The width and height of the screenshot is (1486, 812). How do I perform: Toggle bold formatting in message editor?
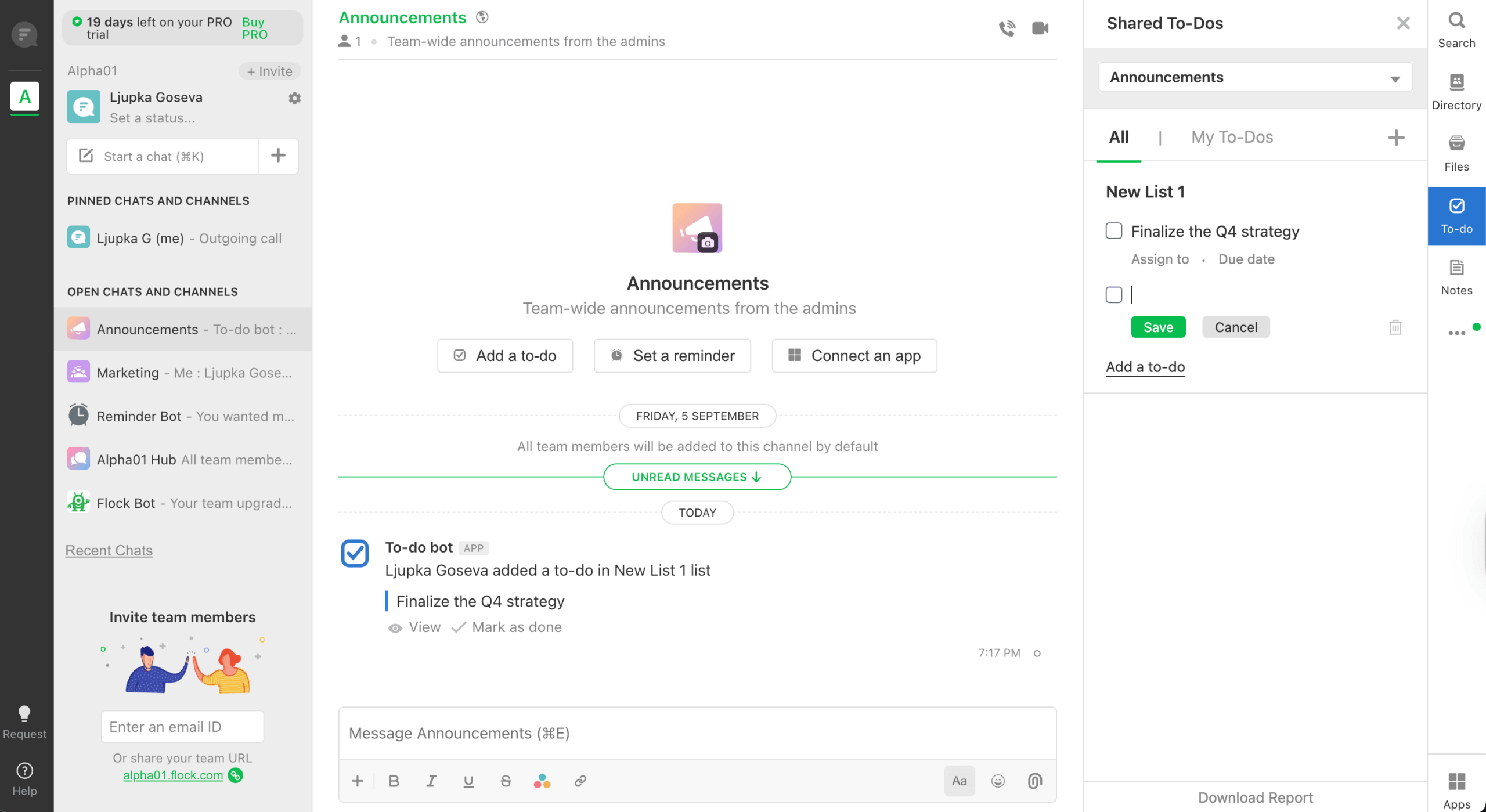[x=394, y=781]
